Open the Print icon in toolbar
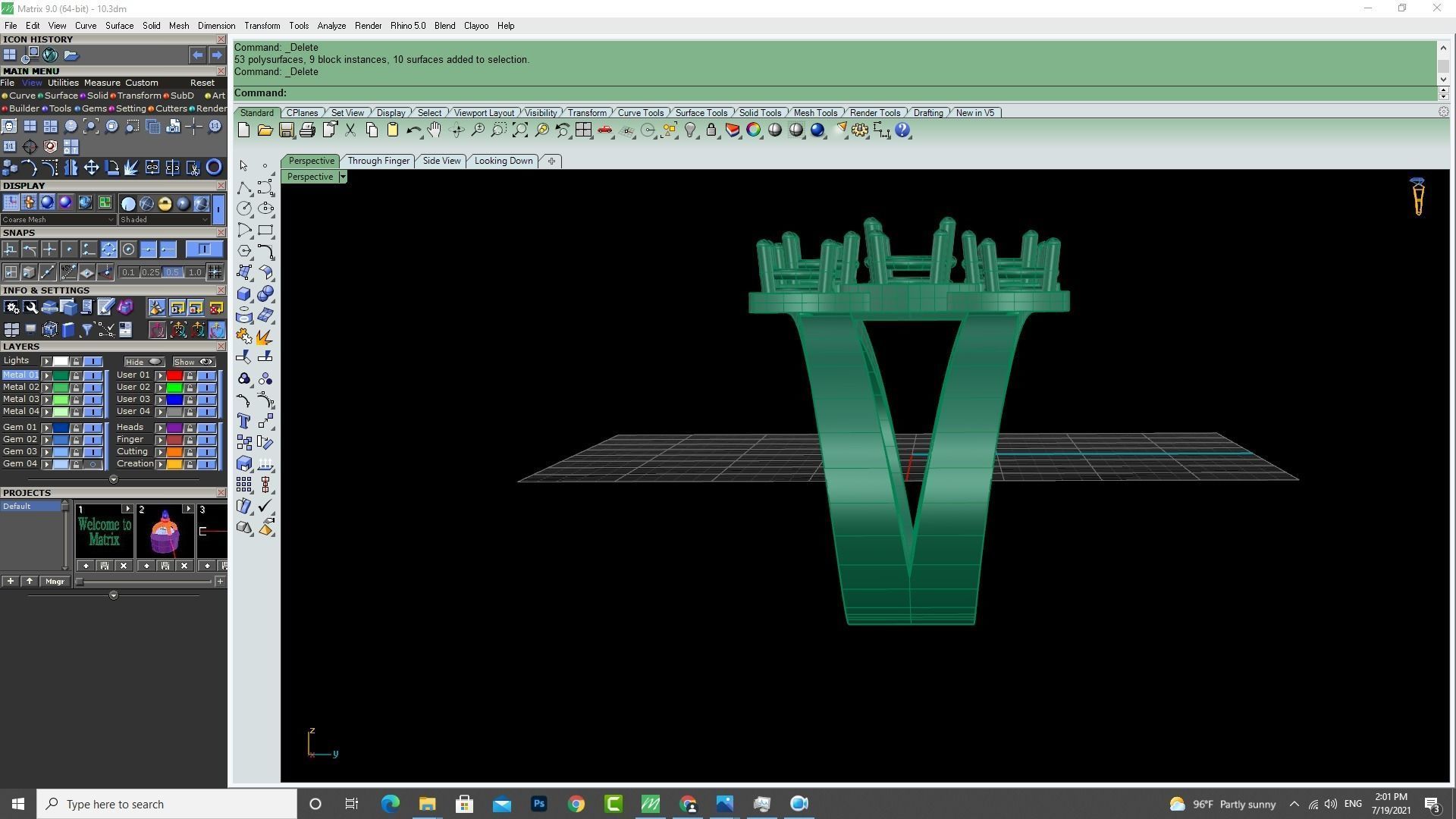Image resolution: width=1456 pixels, height=819 pixels. coord(307,130)
